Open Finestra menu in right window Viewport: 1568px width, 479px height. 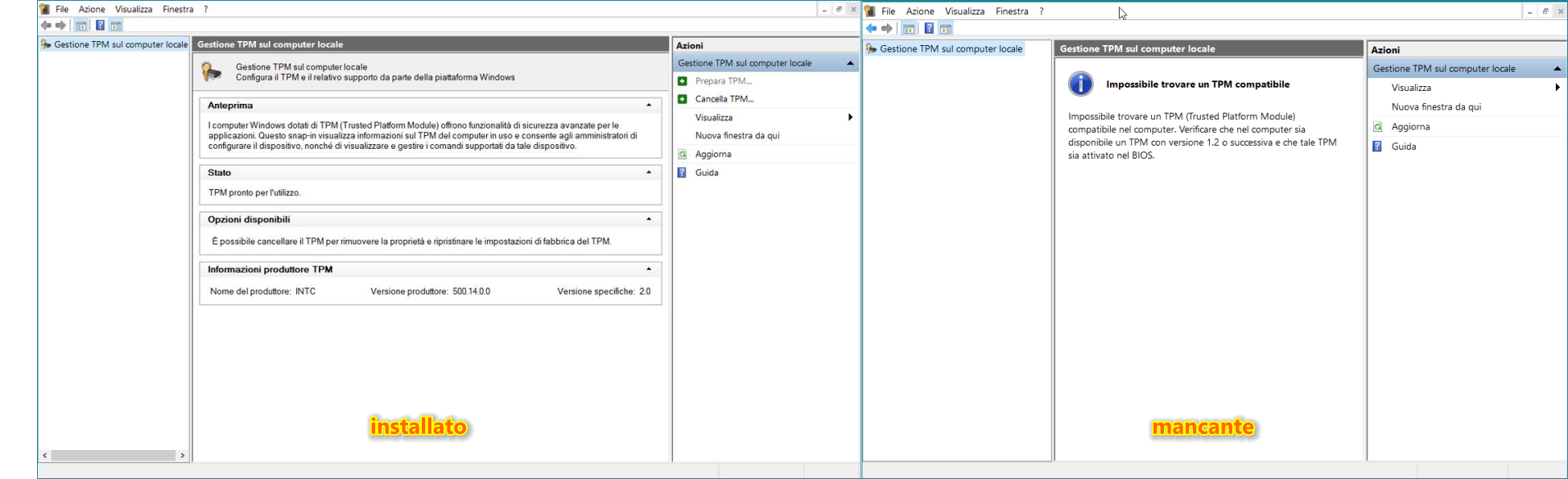(1012, 11)
